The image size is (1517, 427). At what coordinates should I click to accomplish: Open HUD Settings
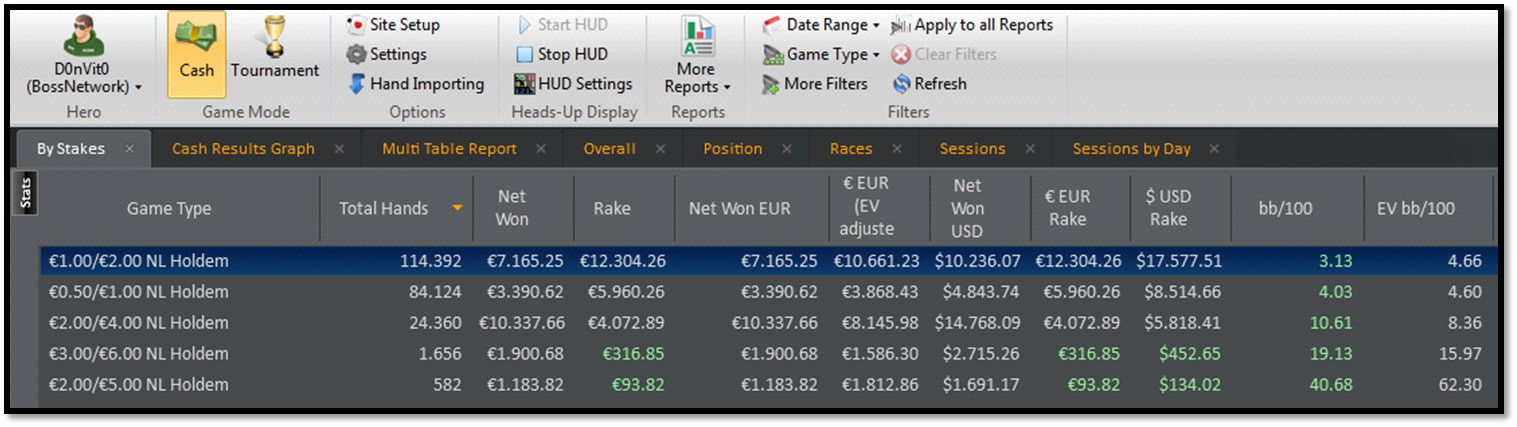pyautogui.click(x=572, y=84)
